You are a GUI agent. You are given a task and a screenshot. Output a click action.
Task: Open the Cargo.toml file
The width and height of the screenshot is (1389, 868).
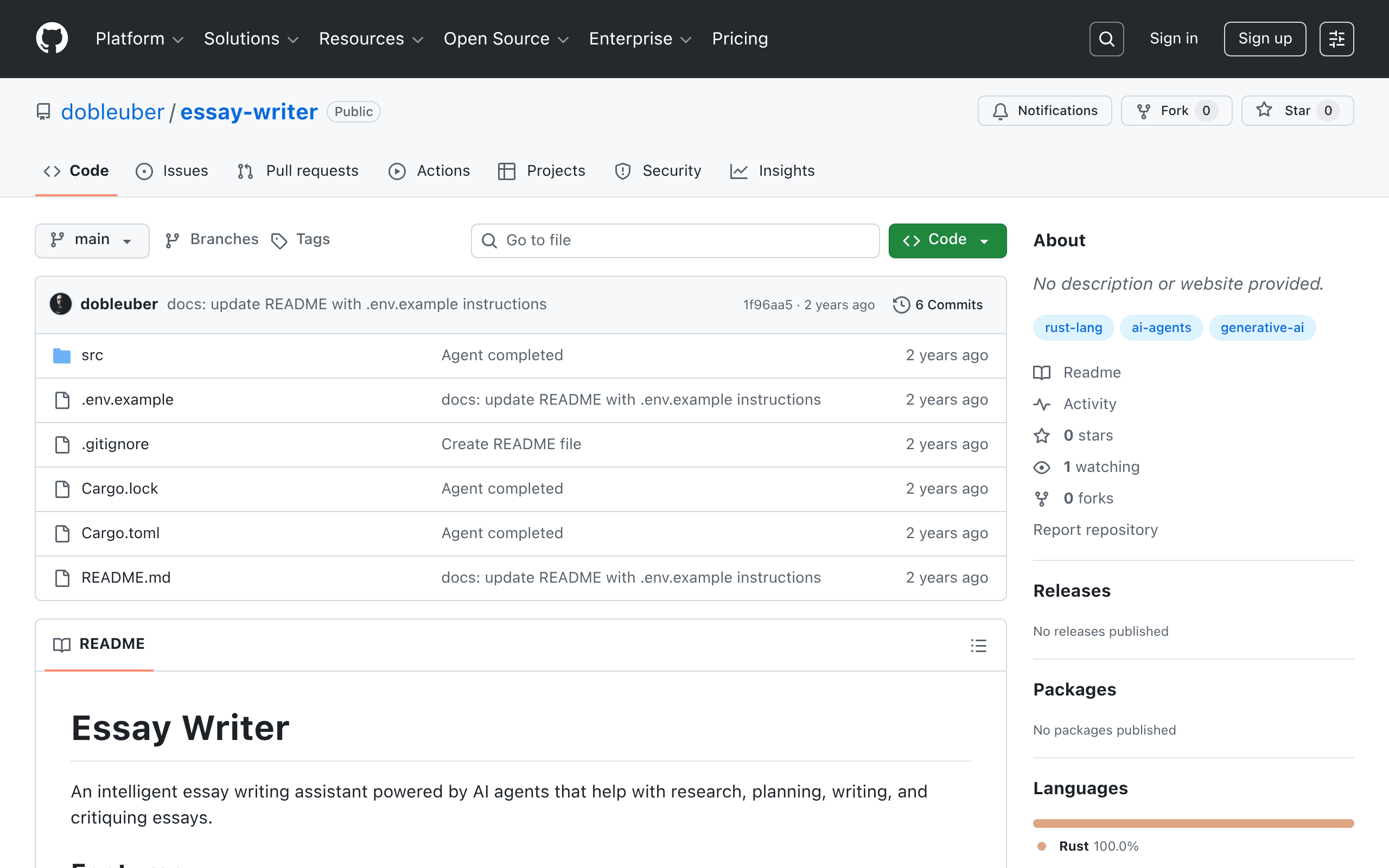pos(120,533)
